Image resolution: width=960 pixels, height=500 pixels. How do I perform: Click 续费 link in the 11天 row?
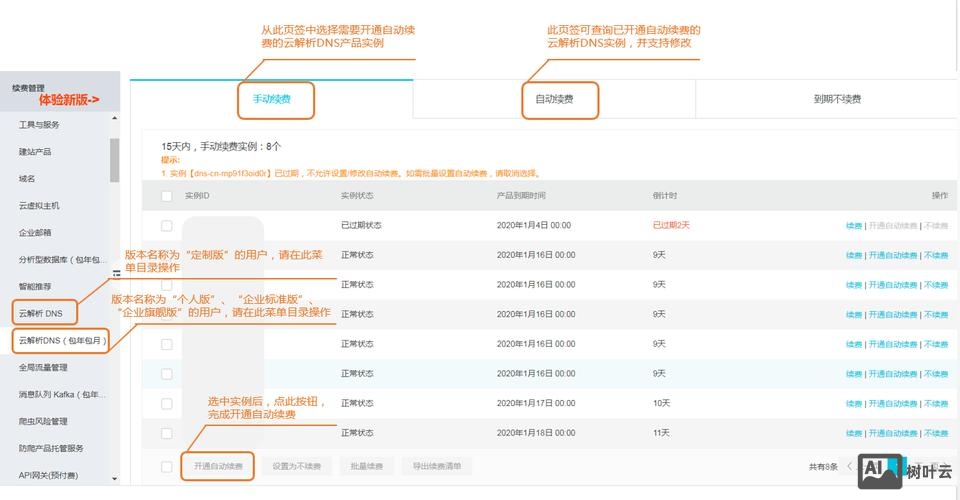(853, 433)
